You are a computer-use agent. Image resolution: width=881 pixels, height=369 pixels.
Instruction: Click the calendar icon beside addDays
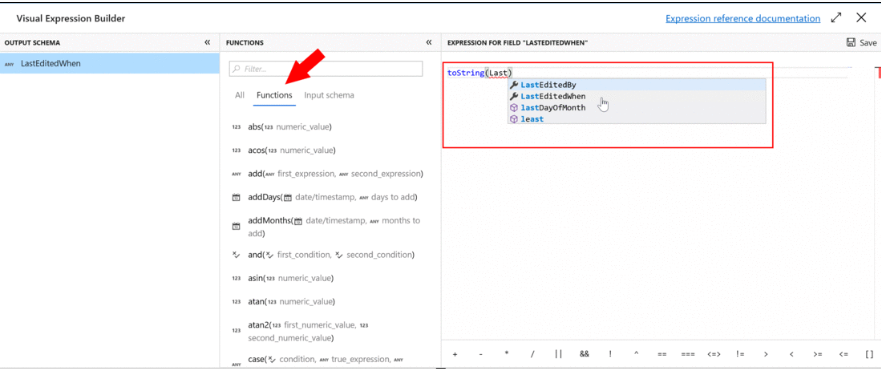tap(236, 198)
